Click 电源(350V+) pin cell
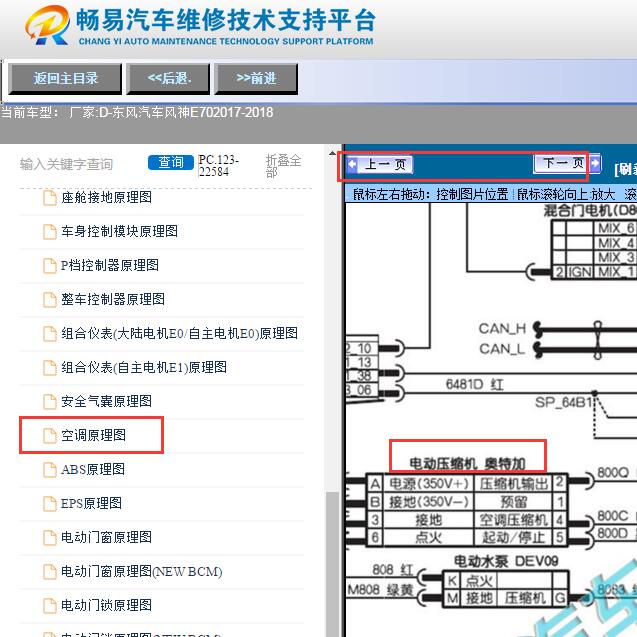Image resolution: width=637 pixels, height=637 pixels. pos(429,483)
